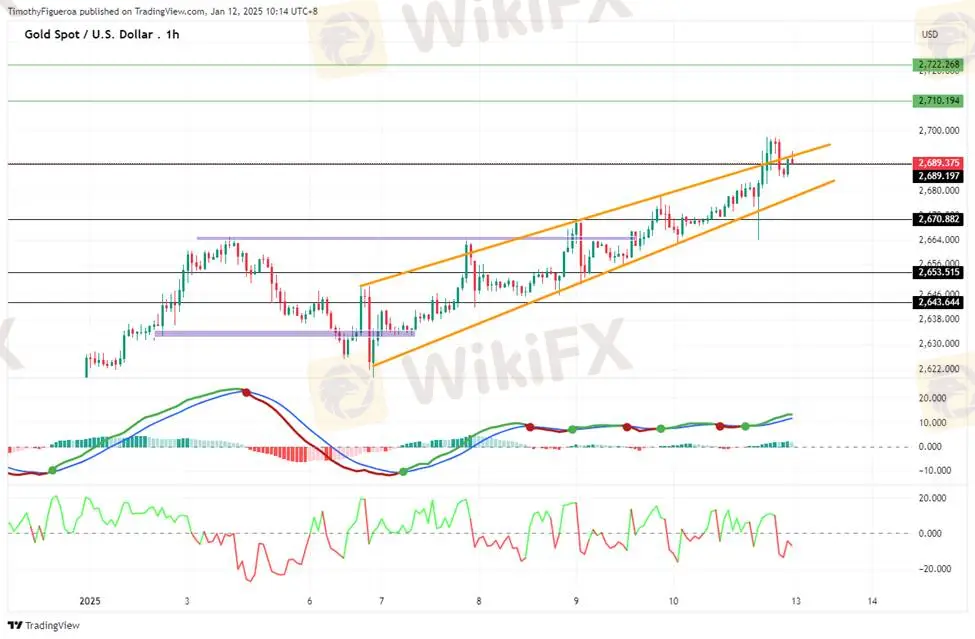This screenshot has height=639, width=975.
Task: Click the date label 7 on time axis
Action: [x=382, y=601]
